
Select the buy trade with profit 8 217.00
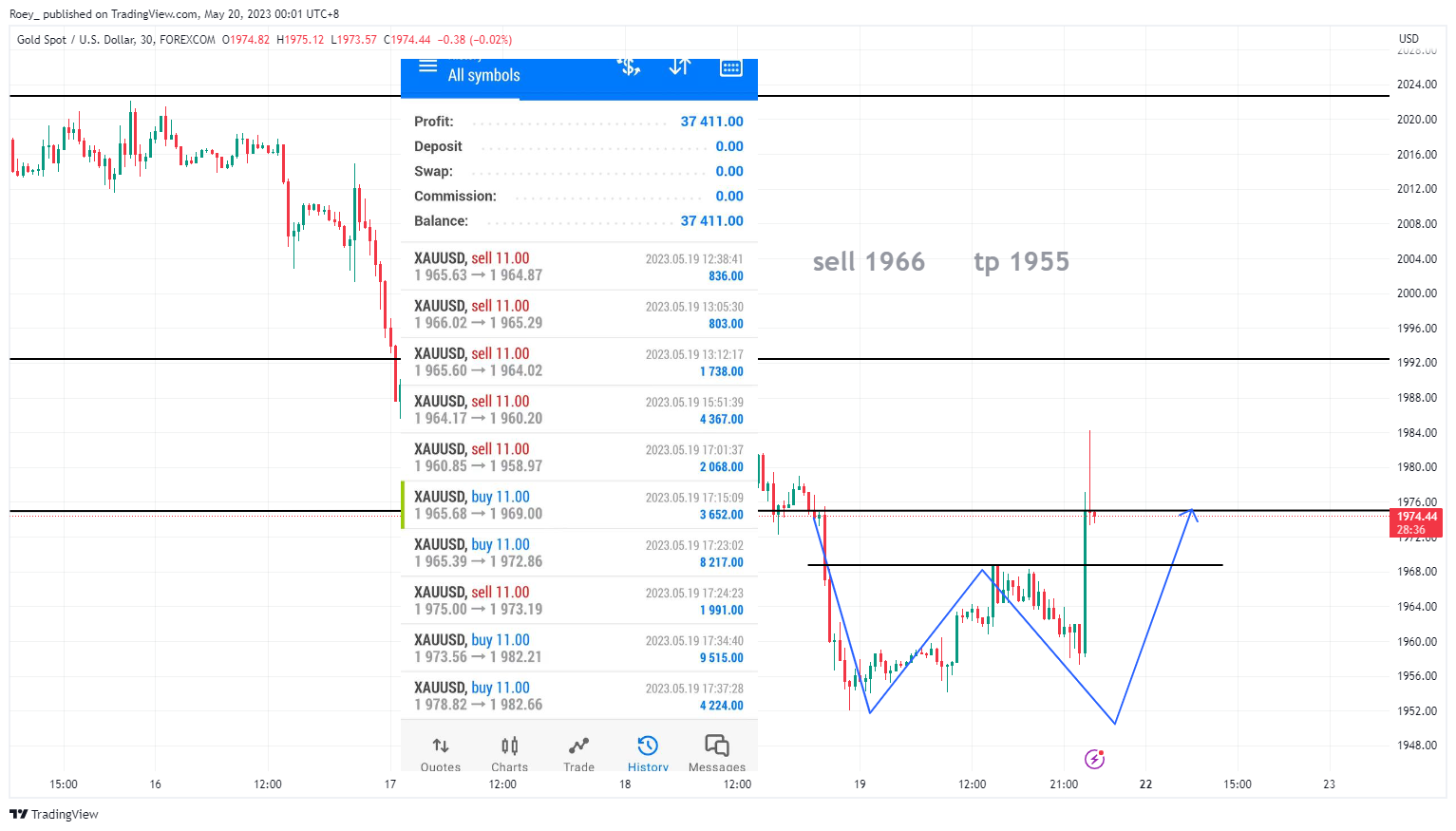579,553
